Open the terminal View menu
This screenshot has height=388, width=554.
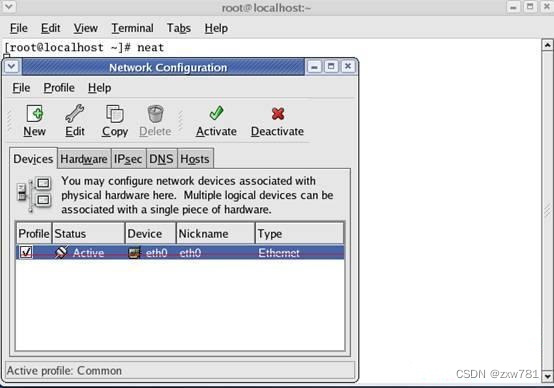tap(86, 28)
